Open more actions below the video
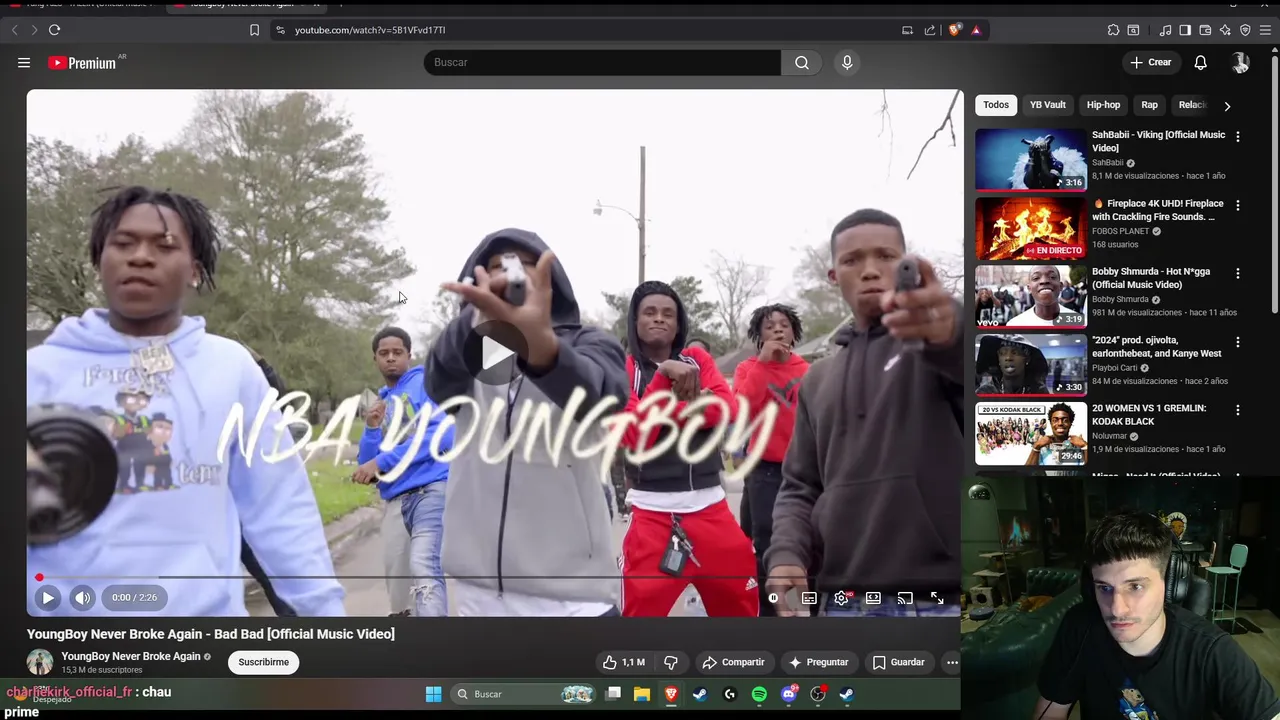Image resolution: width=1280 pixels, height=720 pixels. (952, 662)
